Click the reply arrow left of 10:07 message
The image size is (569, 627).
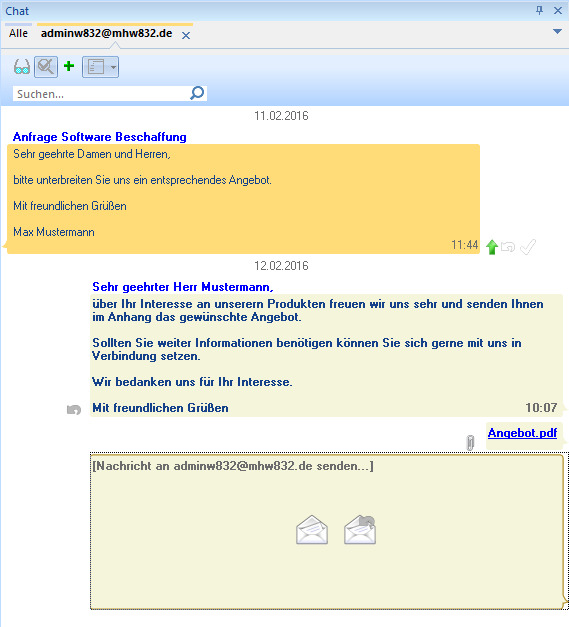pos(74,410)
